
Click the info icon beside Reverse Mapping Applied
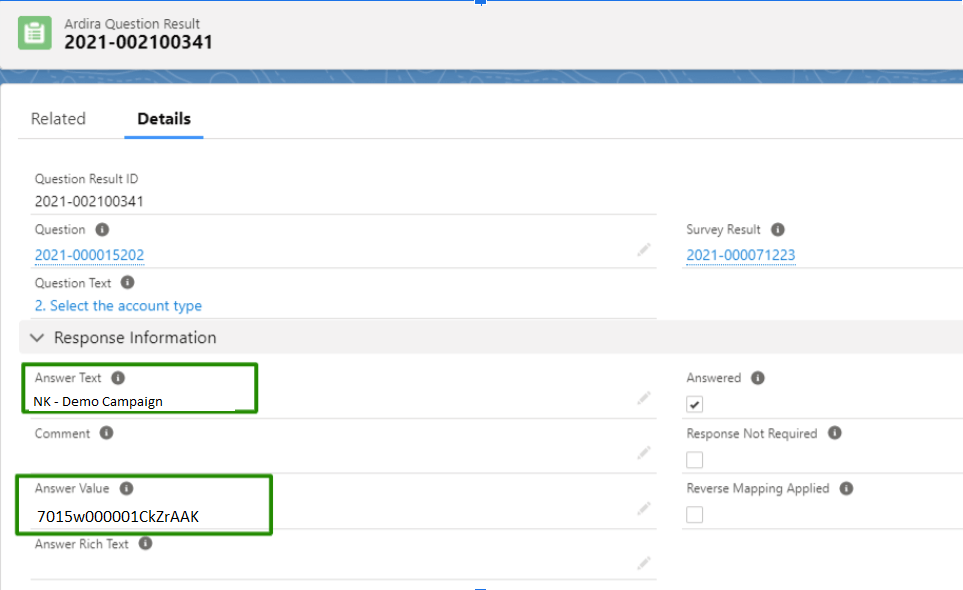pyautogui.click(x=845, y=488)
